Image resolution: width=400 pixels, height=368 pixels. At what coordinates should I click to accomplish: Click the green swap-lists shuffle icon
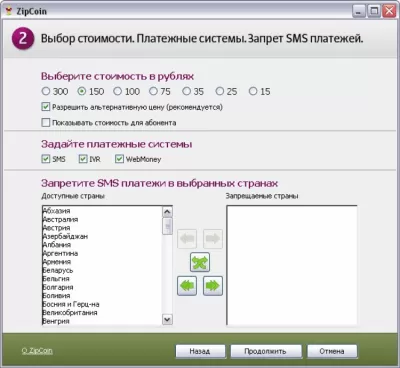[x=200, y=262]
